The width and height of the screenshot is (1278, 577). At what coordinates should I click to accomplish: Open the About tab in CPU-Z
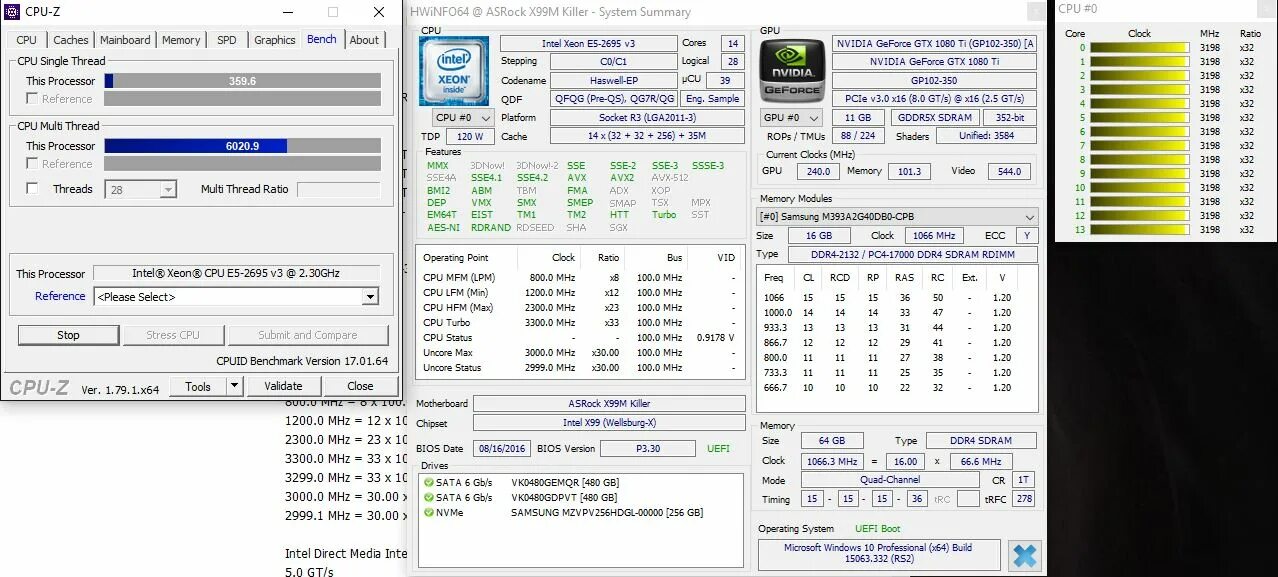(x=364, y=40)
